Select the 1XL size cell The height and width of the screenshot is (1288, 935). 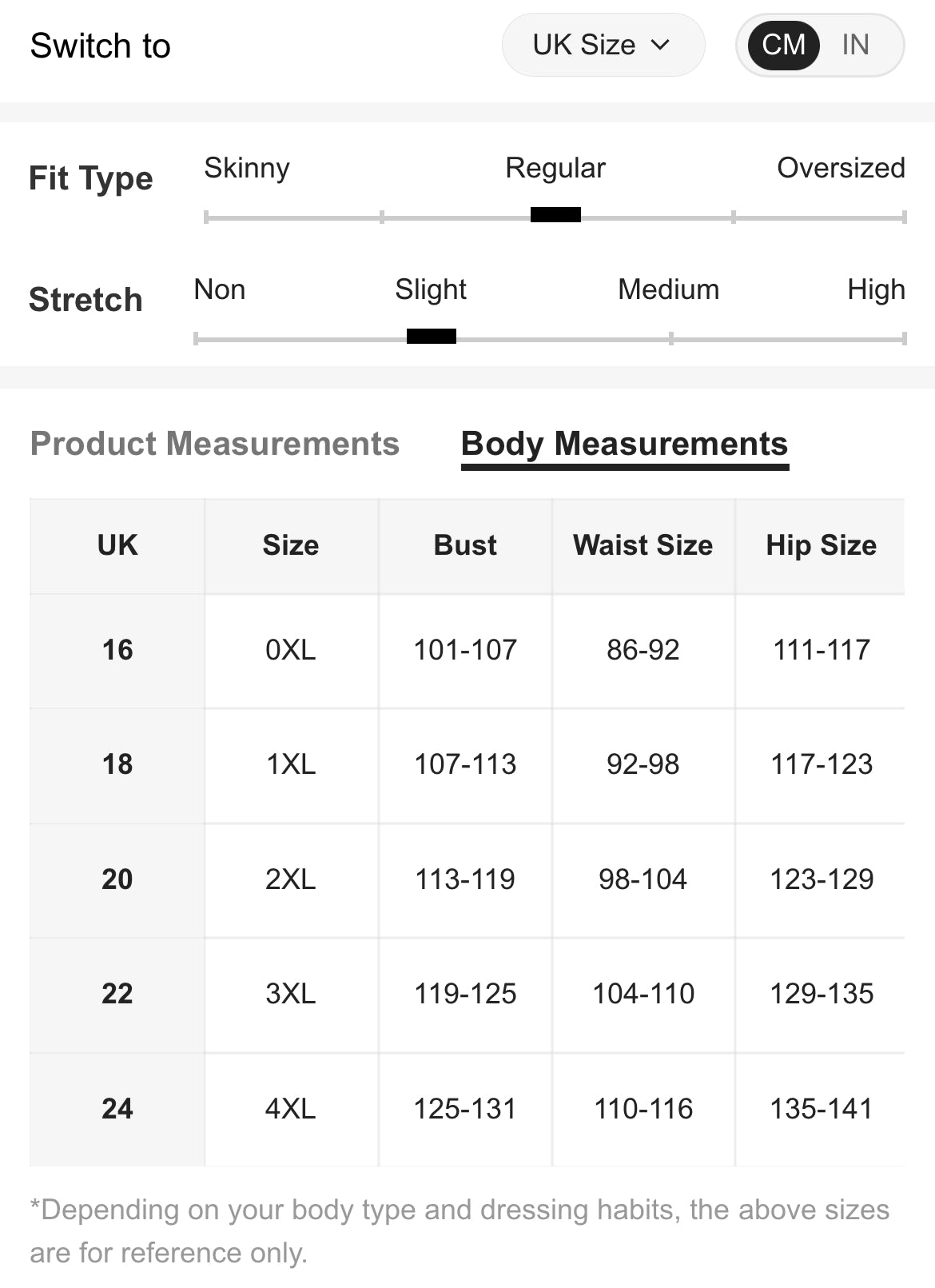(291, 764)
